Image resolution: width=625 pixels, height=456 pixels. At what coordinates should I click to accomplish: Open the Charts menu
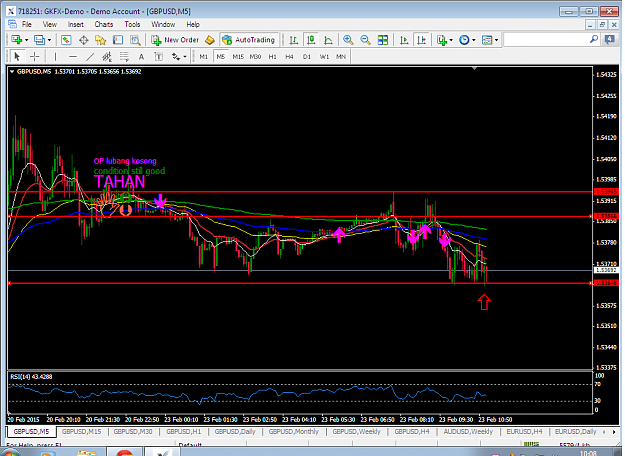point(104,24)
